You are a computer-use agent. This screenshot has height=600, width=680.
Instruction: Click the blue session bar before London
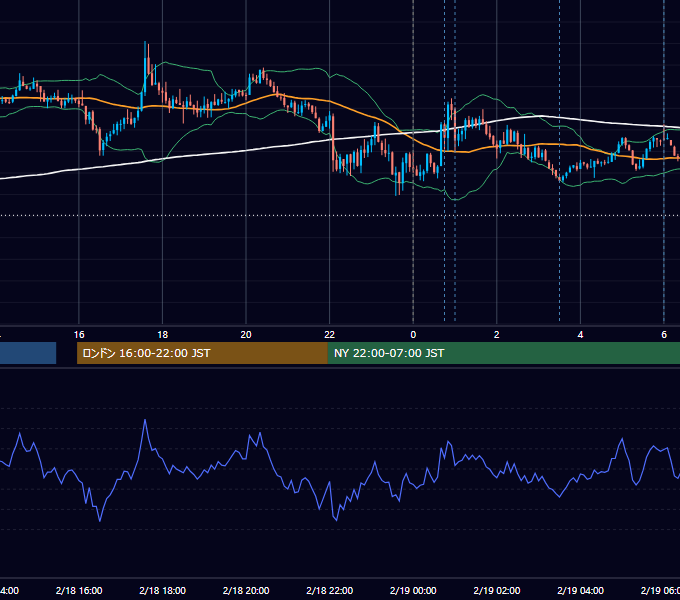[x=28, y=353]
